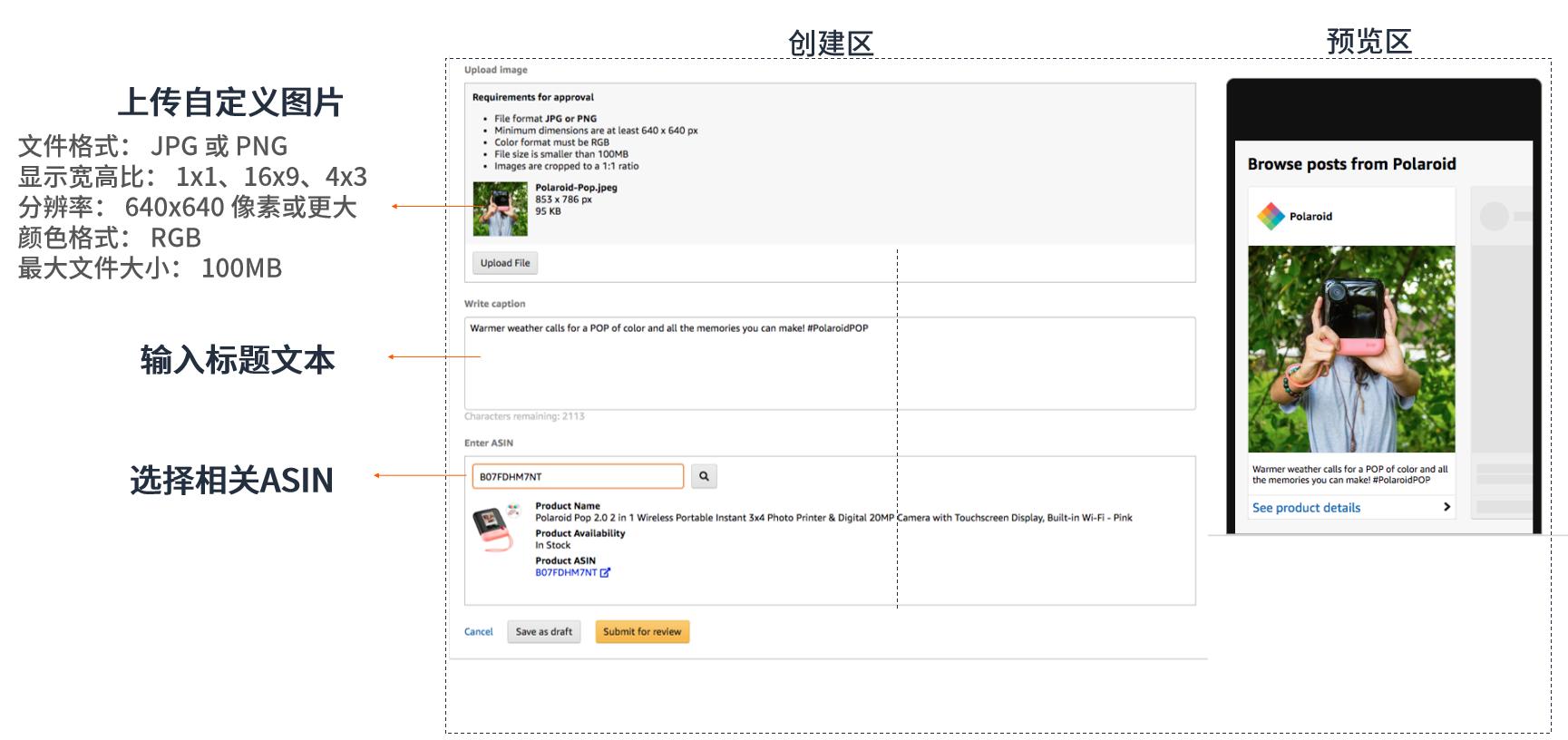Screen dimensions: 1568x740
Task: Click the 'Upload image' section label
Action: pyautogui.click(x=495, y=70)
